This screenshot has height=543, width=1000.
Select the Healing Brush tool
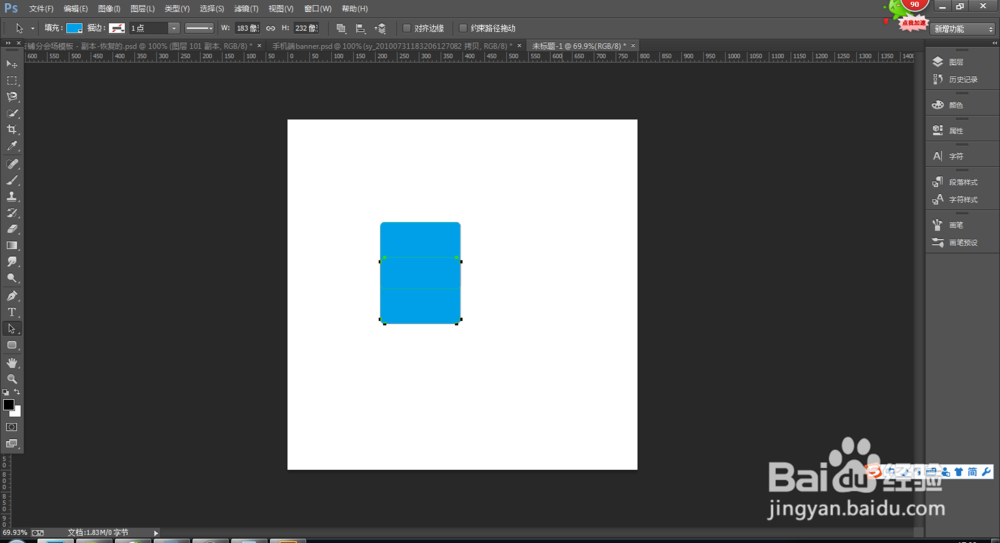[12, 164]
